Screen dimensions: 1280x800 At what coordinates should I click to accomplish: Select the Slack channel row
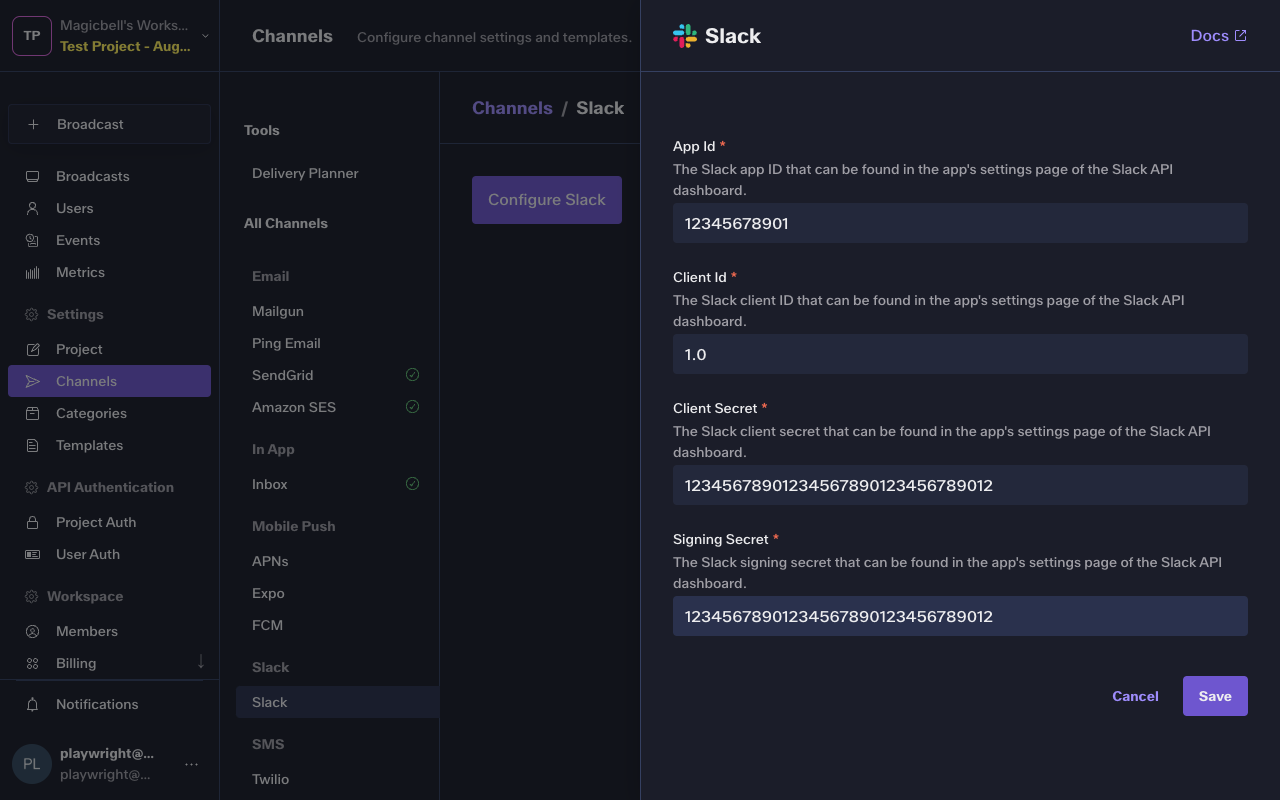tap(337, 702)
